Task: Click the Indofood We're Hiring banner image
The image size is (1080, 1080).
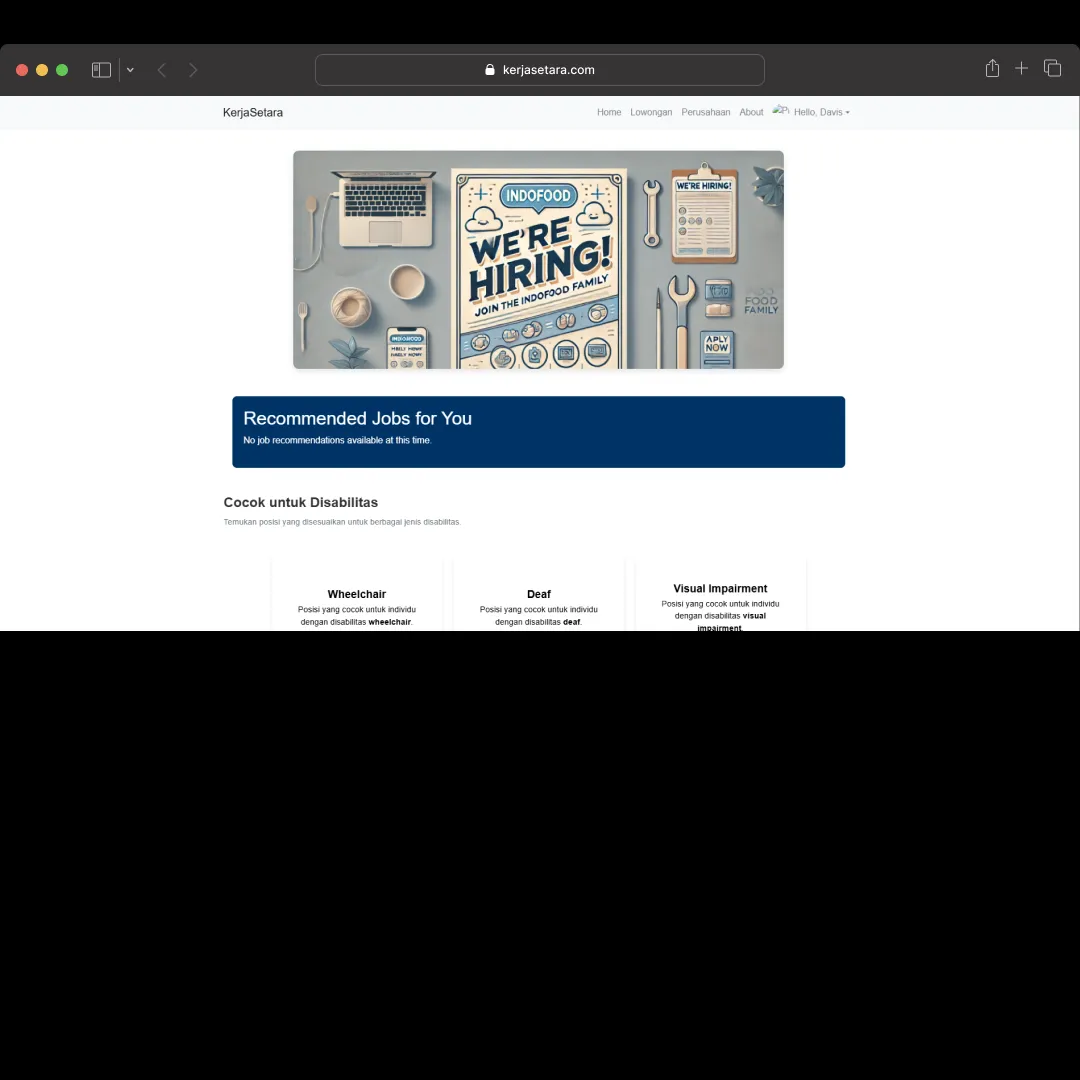Action: click(x=538, y=260)
